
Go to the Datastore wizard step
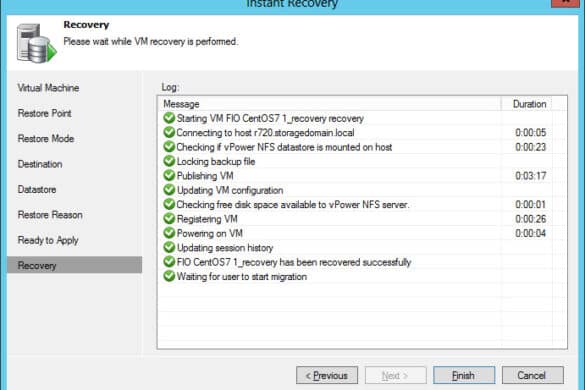pyautogui.click(x=37, y=190)
